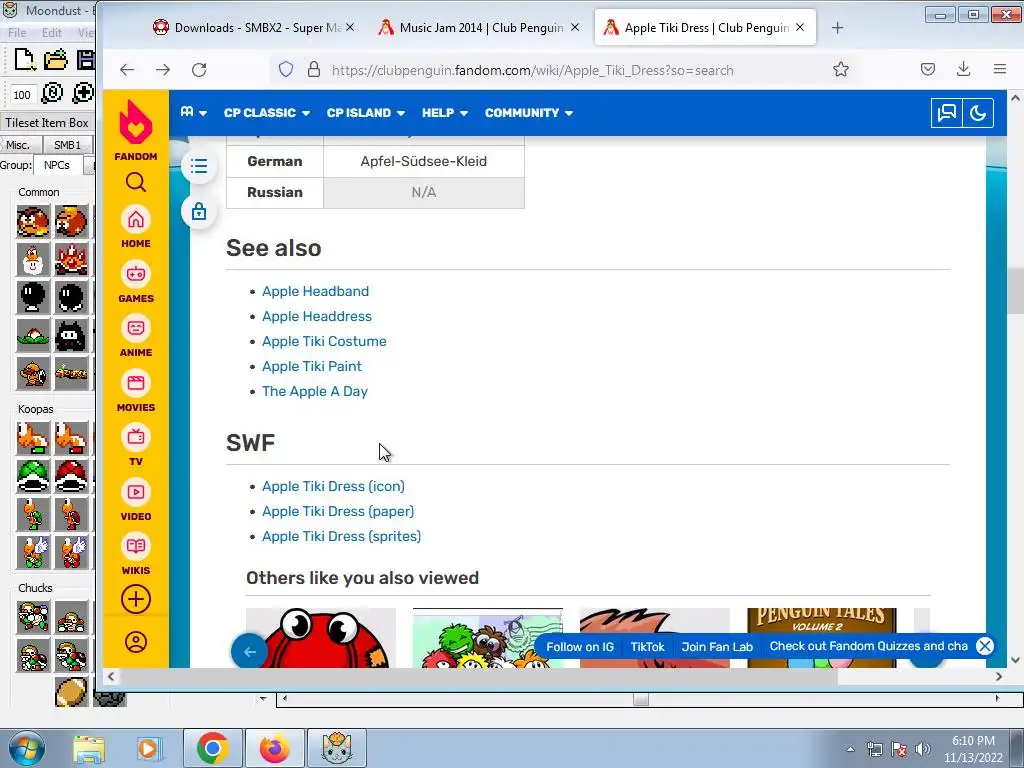Expand the wiki logo dropdown in navbar
Image resolution: width=1024 pixels, height=768 pixels.
pos(193,113)
